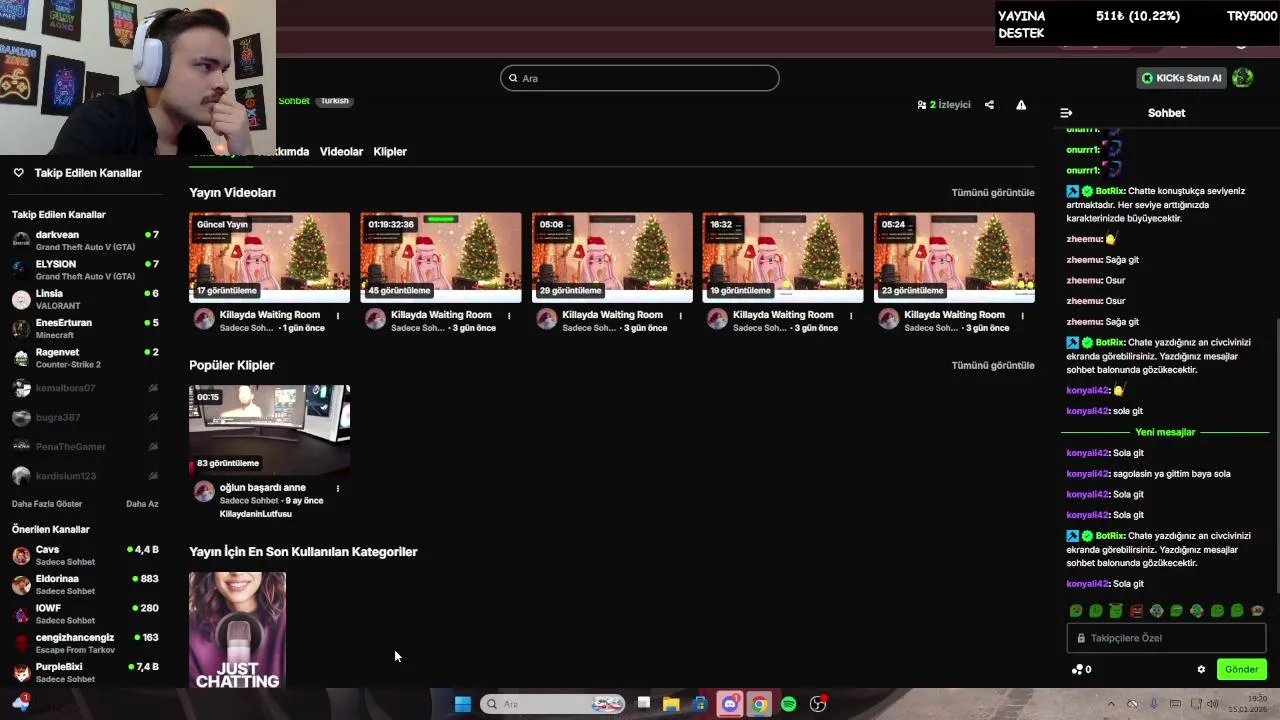Click the oğlun başardı anne clip title
This screenshot has width=1280, height=720.
pyautogui.click(x=263, y=488)
